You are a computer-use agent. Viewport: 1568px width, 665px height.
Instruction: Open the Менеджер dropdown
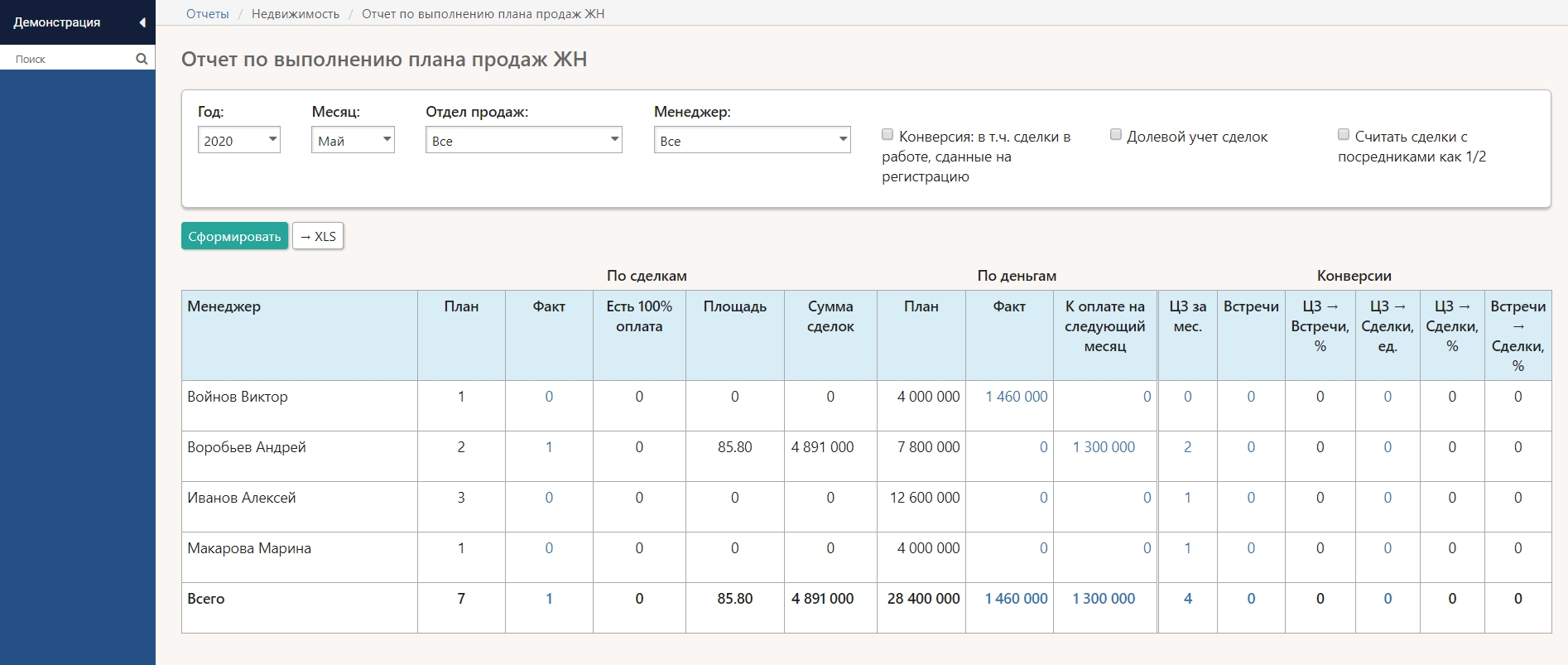[752, 140]
